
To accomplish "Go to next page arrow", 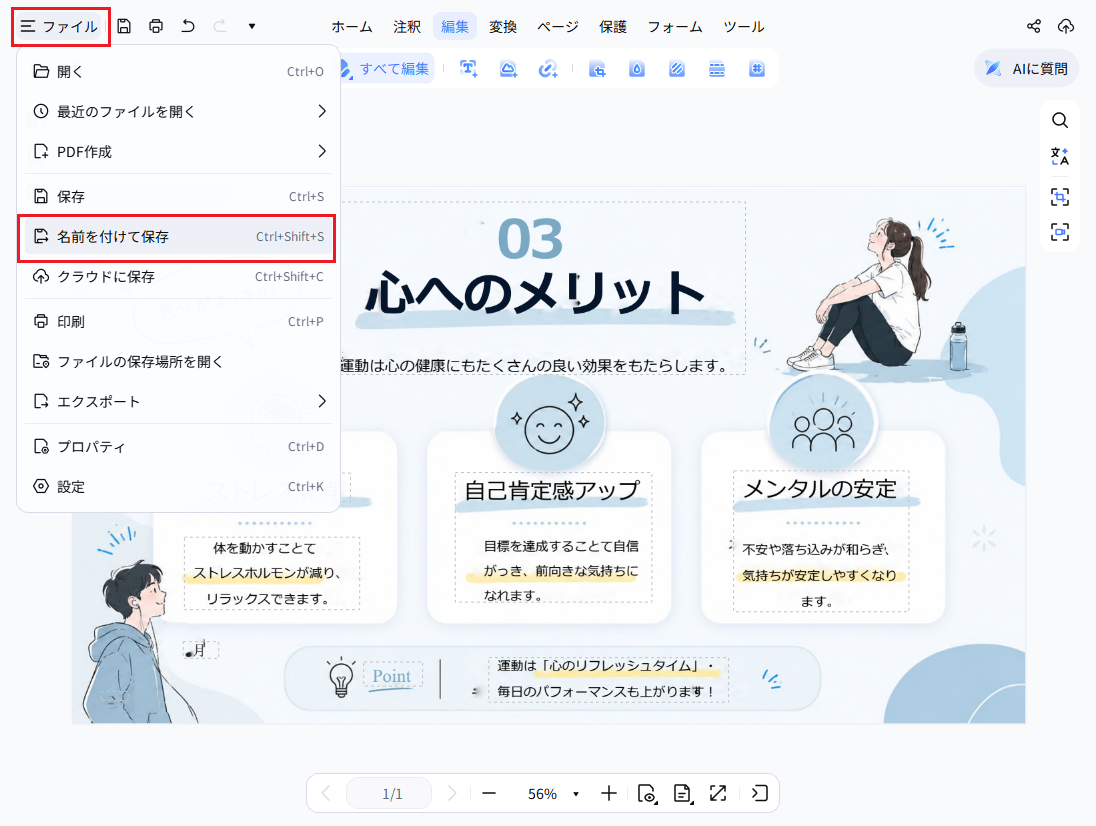I will click(x=452, y=793).
